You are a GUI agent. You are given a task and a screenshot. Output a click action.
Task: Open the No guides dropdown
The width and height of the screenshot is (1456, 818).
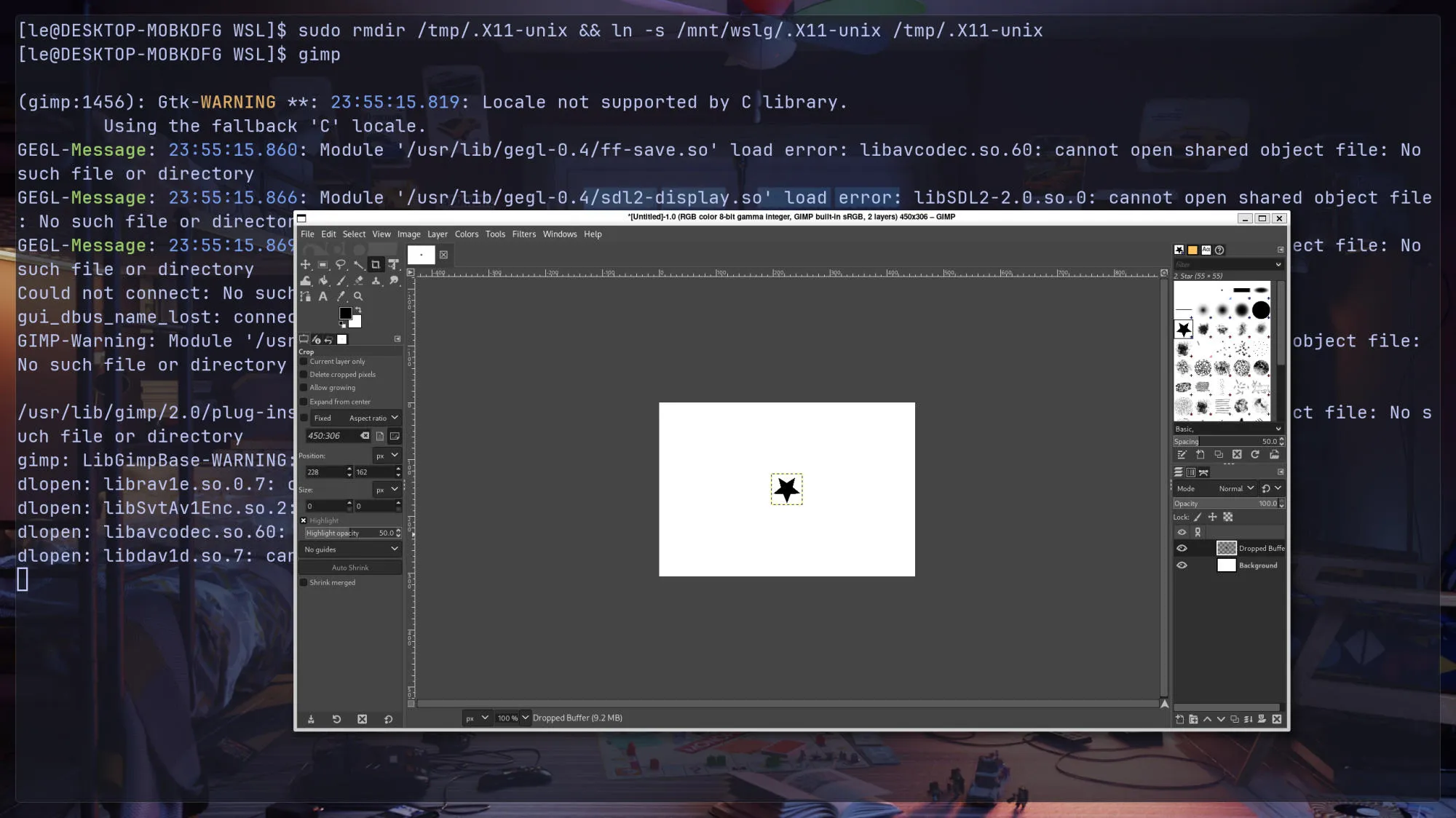point(351,549)
